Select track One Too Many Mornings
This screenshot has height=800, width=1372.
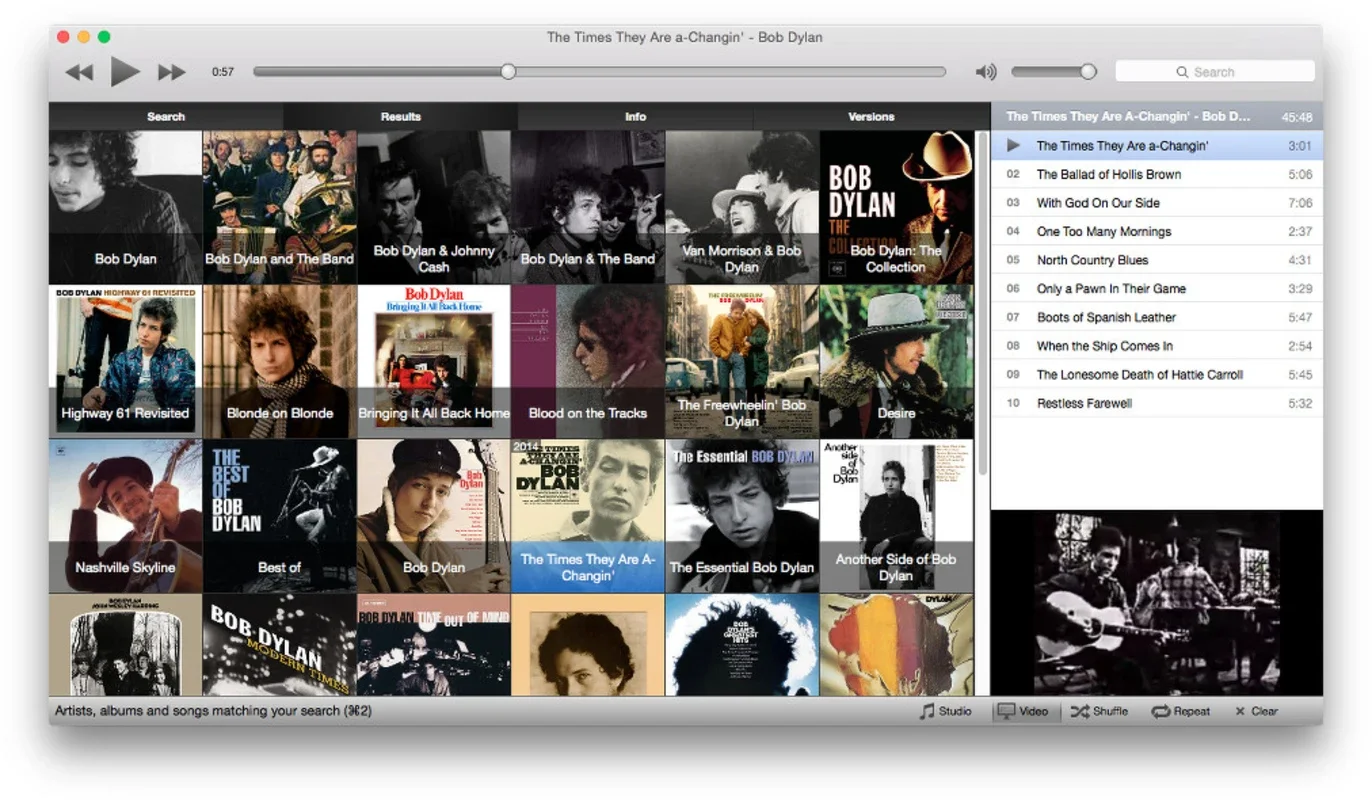click(x=1156, y=231)
